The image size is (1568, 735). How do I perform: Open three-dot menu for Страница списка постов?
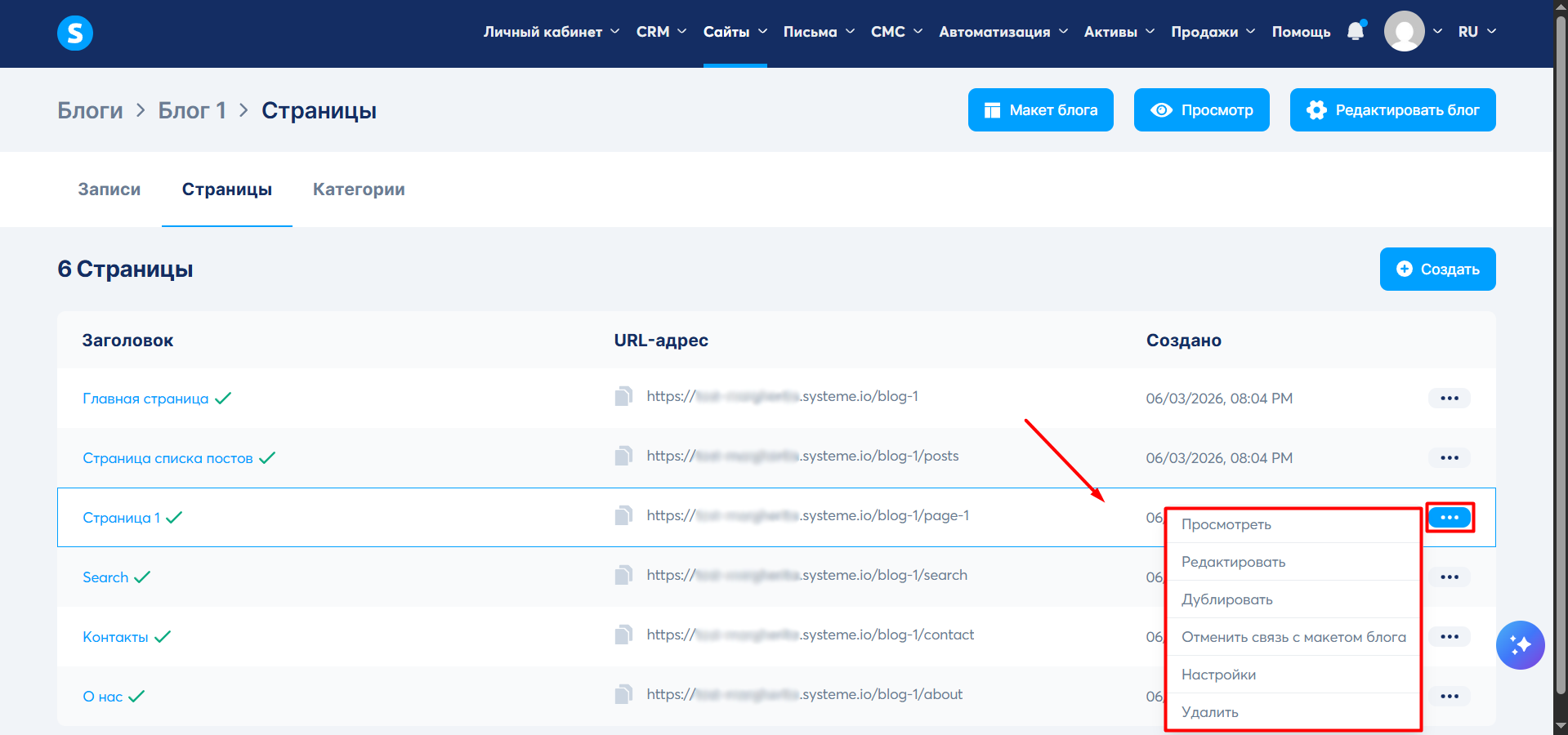[1450, 458]
